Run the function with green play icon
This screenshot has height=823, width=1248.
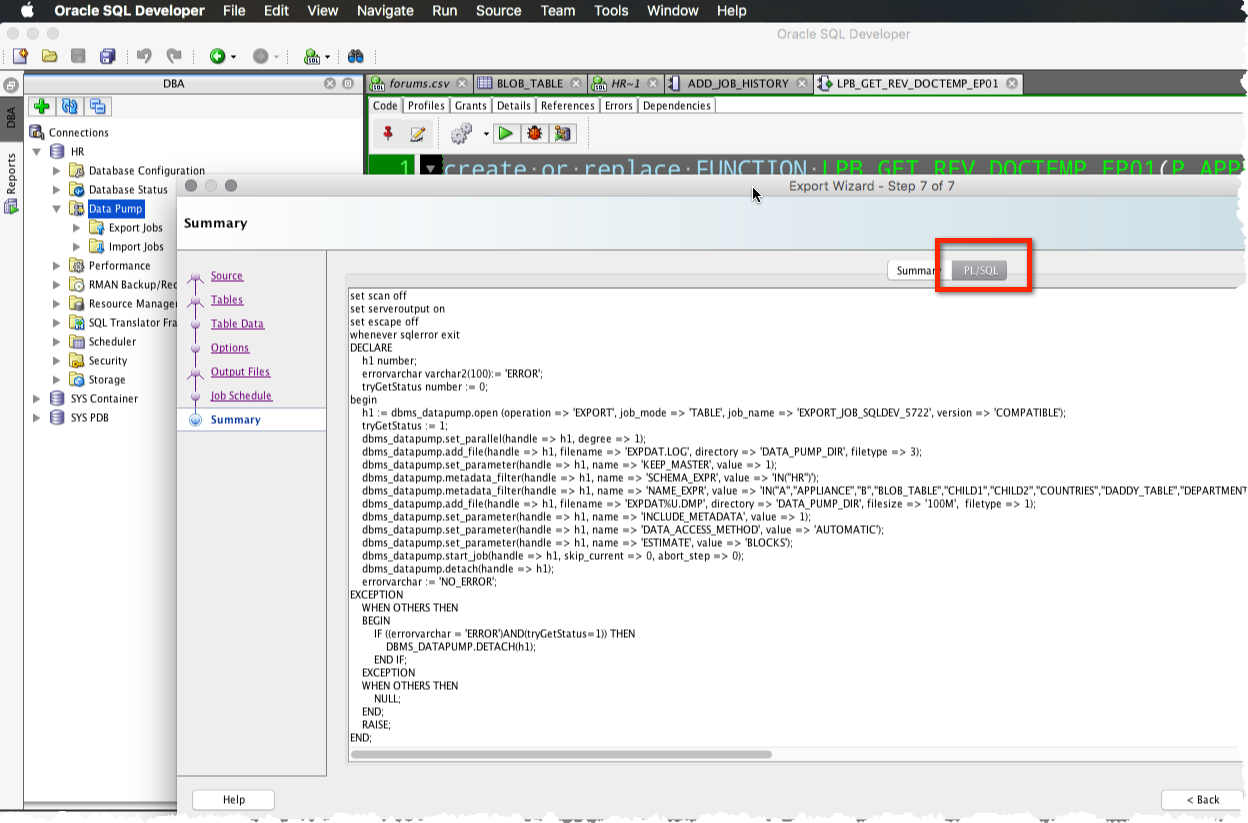[x=506, y=133]
